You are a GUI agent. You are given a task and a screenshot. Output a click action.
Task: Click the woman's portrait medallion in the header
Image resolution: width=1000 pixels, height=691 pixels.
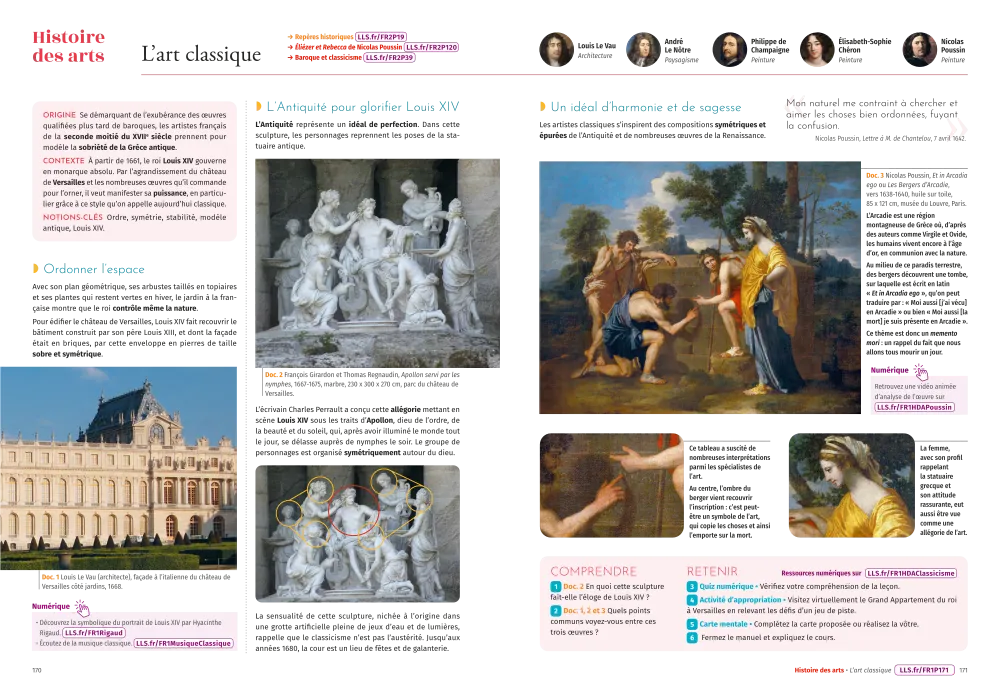click(817, 49)
